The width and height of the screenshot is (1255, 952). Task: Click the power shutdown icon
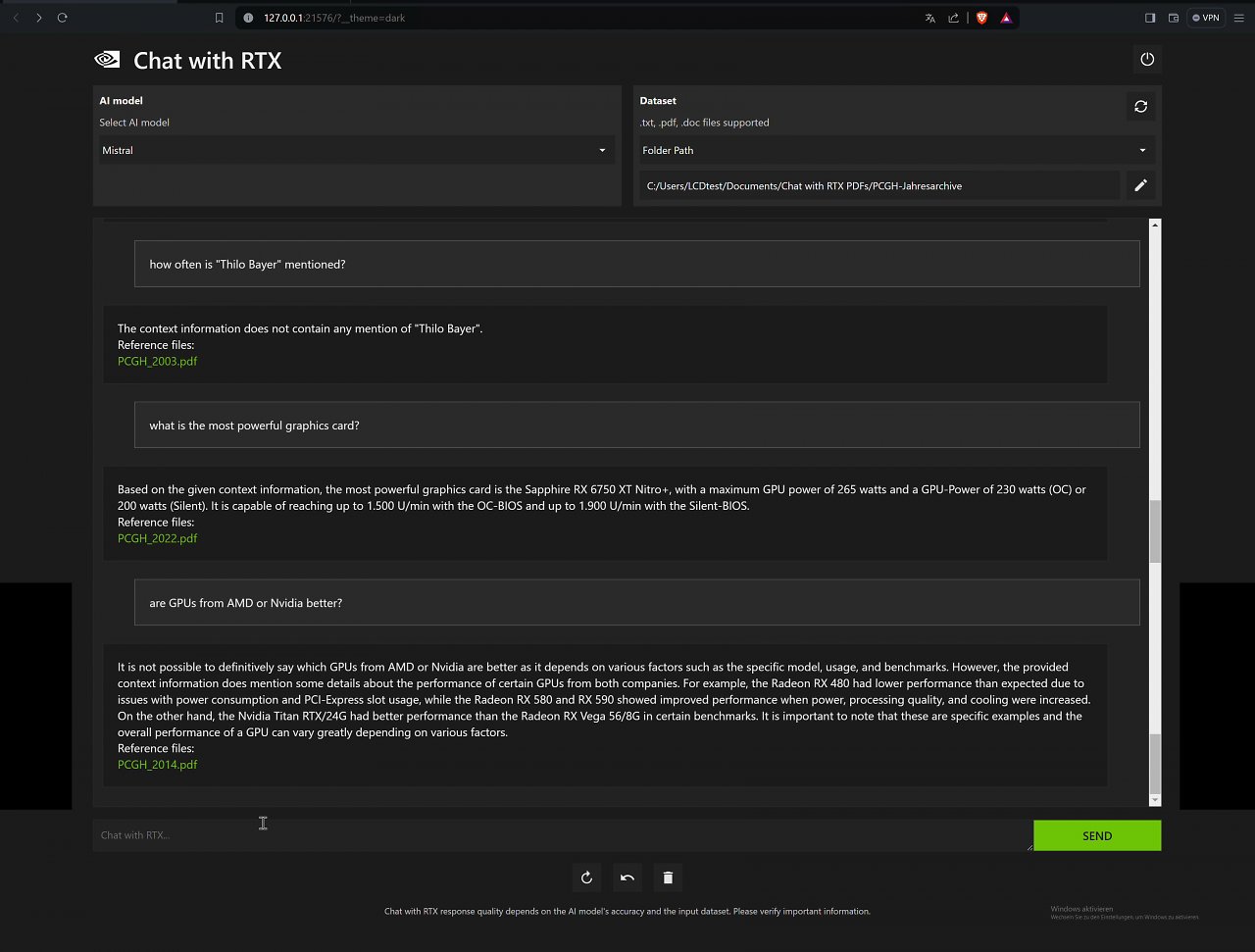[x=1147, y=60]
